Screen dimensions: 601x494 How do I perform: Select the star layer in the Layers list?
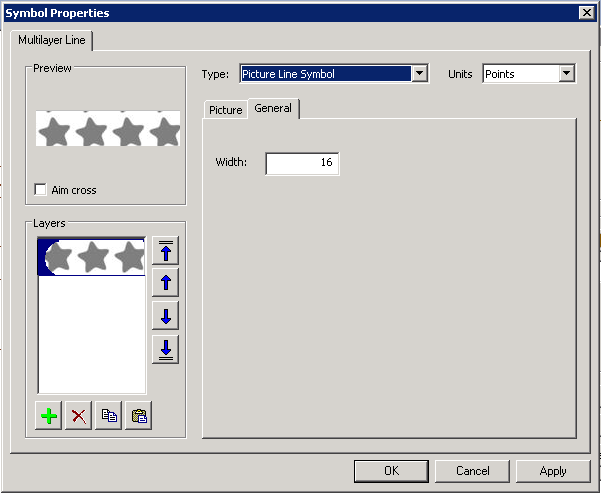pos(91,257)
